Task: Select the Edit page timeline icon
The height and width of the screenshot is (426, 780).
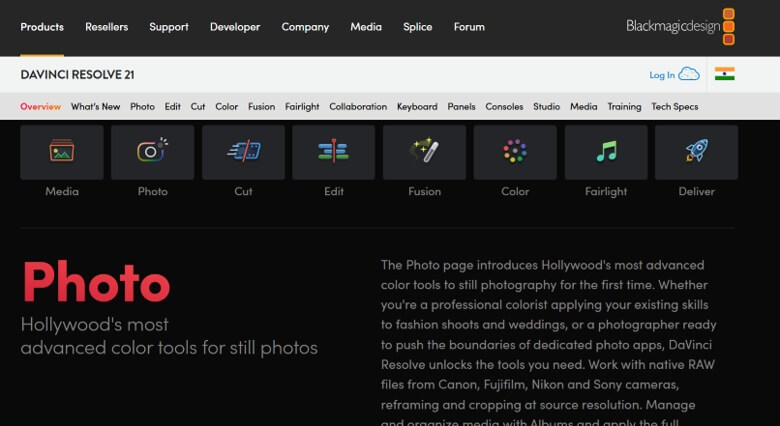Action: 333,152
